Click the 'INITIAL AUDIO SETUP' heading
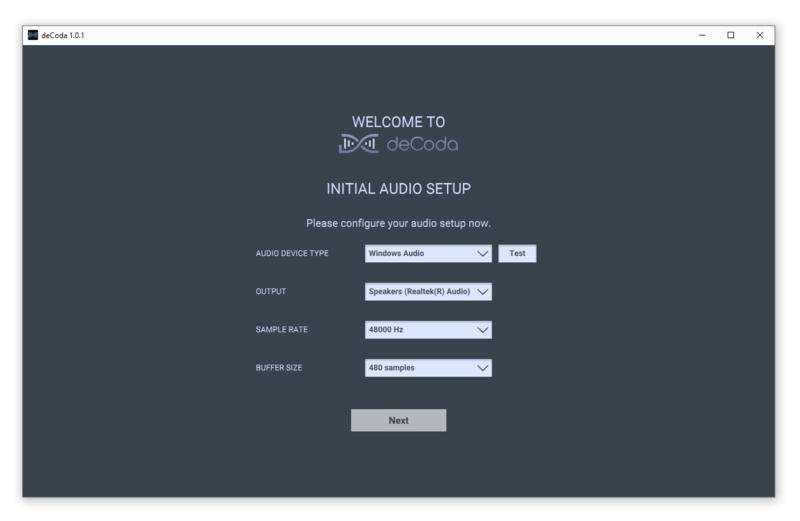Image resolution: width=800 pixels, height=521 pixels. click(x=398, y=189)
